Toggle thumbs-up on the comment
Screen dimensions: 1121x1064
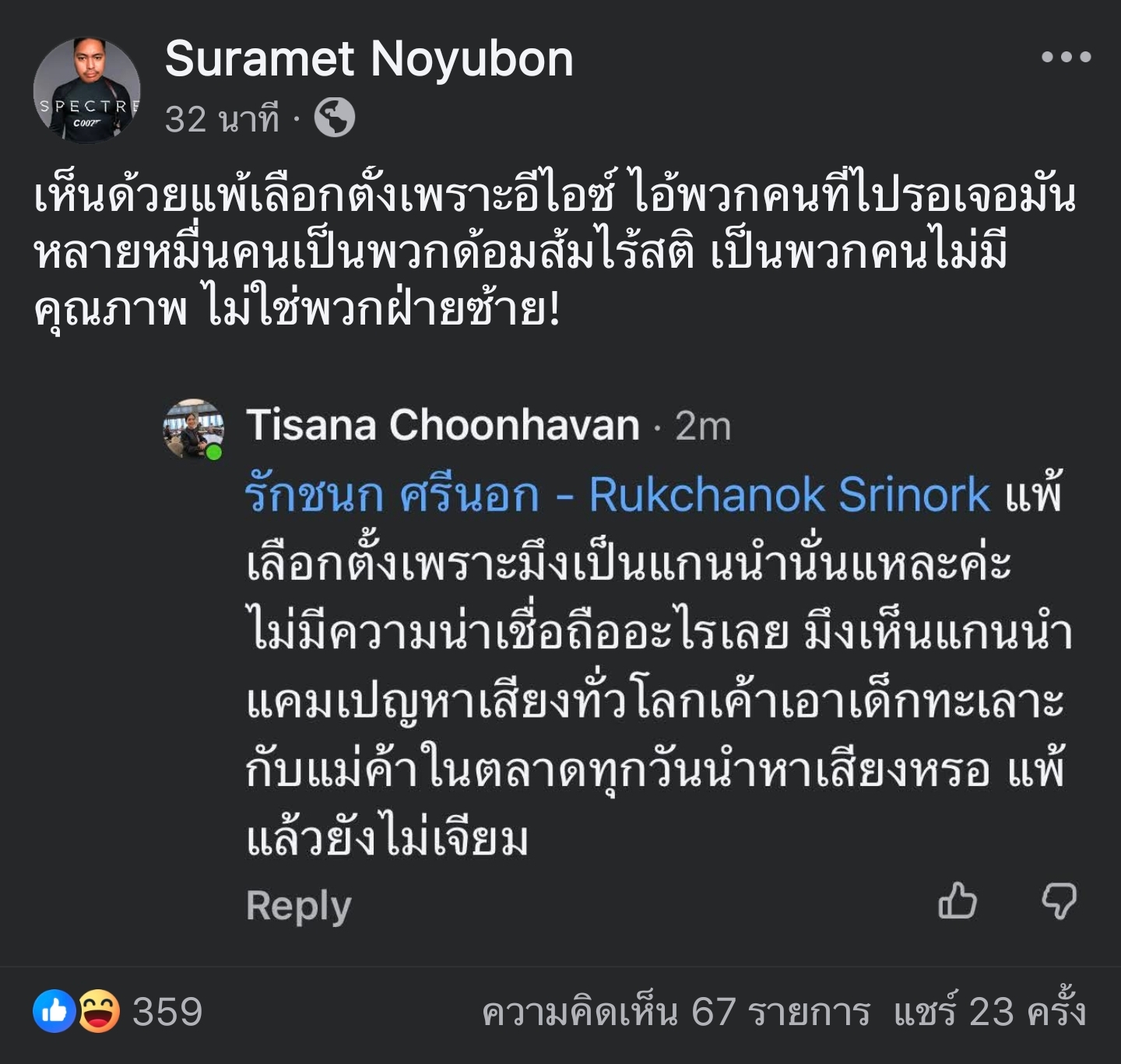pyautogui.click(x=957, y=901)
